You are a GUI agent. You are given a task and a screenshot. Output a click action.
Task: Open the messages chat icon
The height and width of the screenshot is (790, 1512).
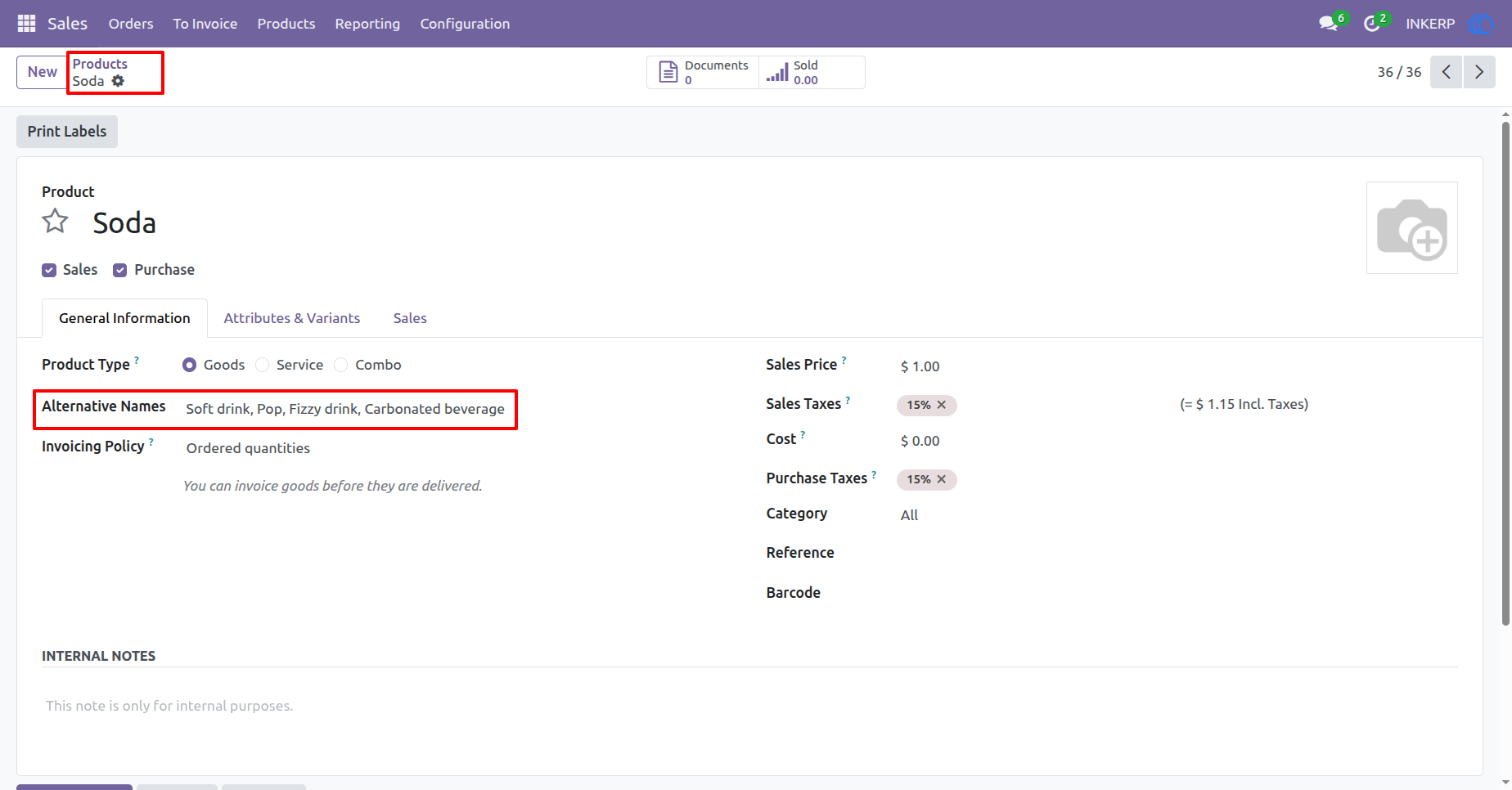(1328, 24)
